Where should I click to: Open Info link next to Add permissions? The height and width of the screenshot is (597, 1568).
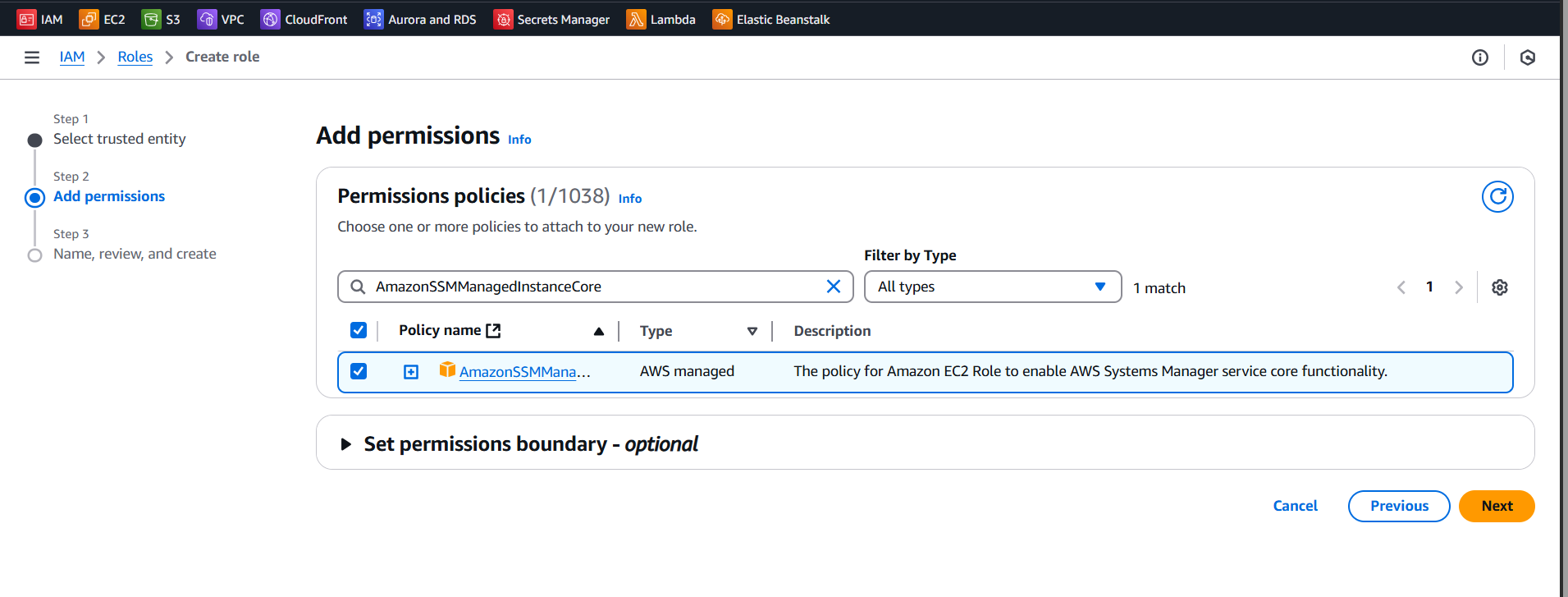coord(519,140)
